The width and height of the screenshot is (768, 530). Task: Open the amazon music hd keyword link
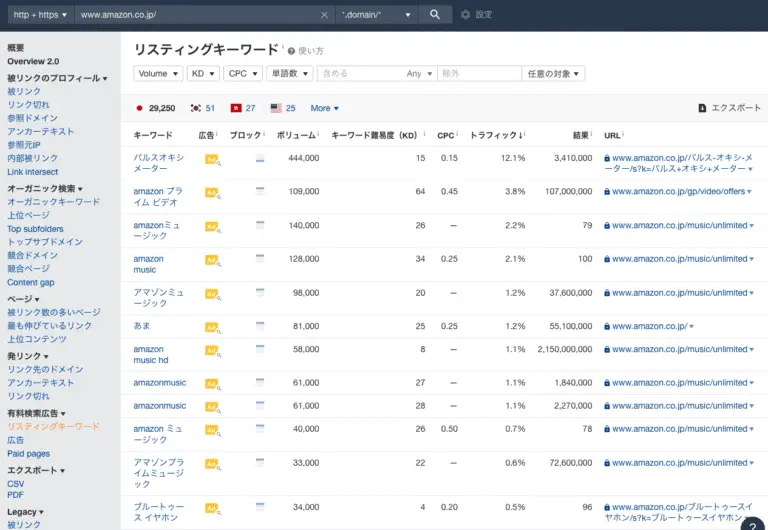click(151, 355)
